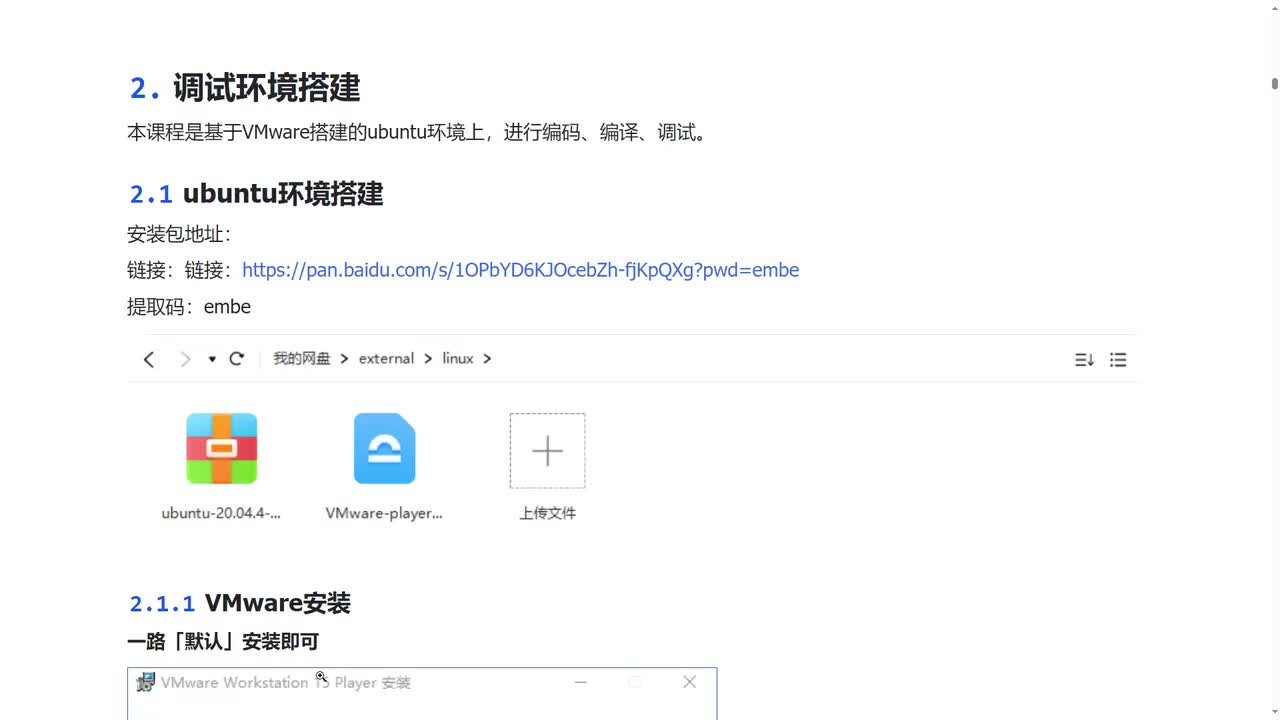
Task: Click the scrollbar up arrow
Action: coord(1275,7)
